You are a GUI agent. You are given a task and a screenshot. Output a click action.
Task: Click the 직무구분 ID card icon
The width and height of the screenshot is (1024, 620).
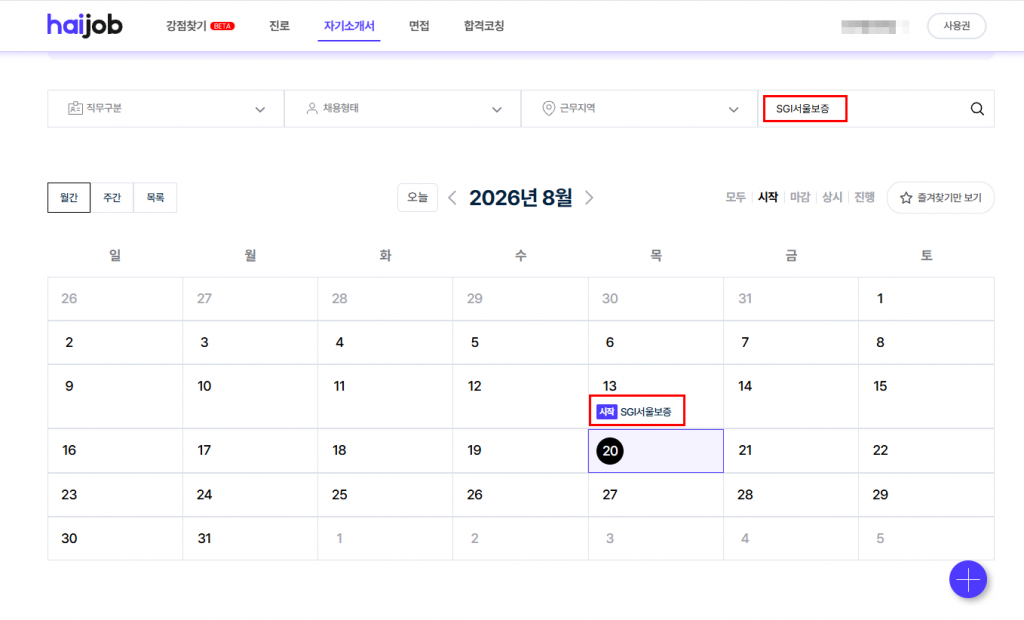tap(75, 108)
